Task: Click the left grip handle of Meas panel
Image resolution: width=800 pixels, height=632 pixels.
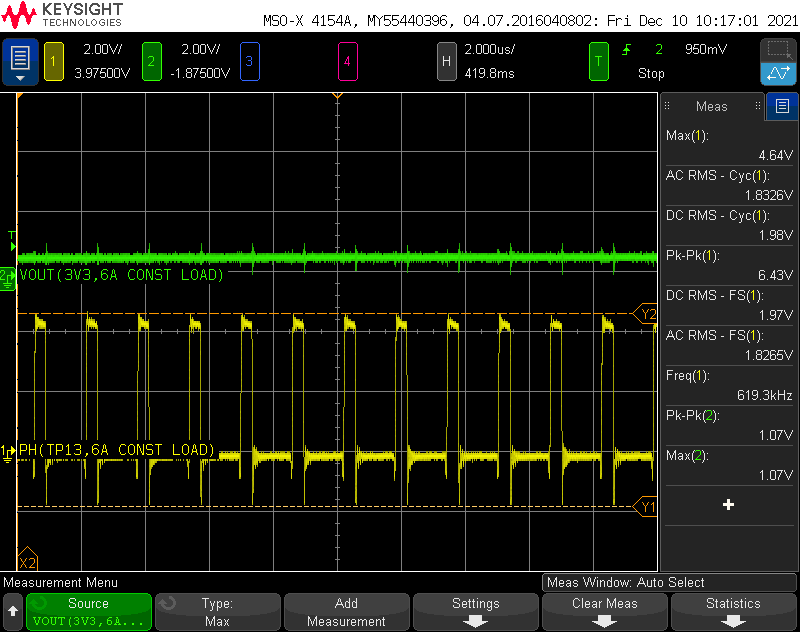Action: [x=667, y=106]
